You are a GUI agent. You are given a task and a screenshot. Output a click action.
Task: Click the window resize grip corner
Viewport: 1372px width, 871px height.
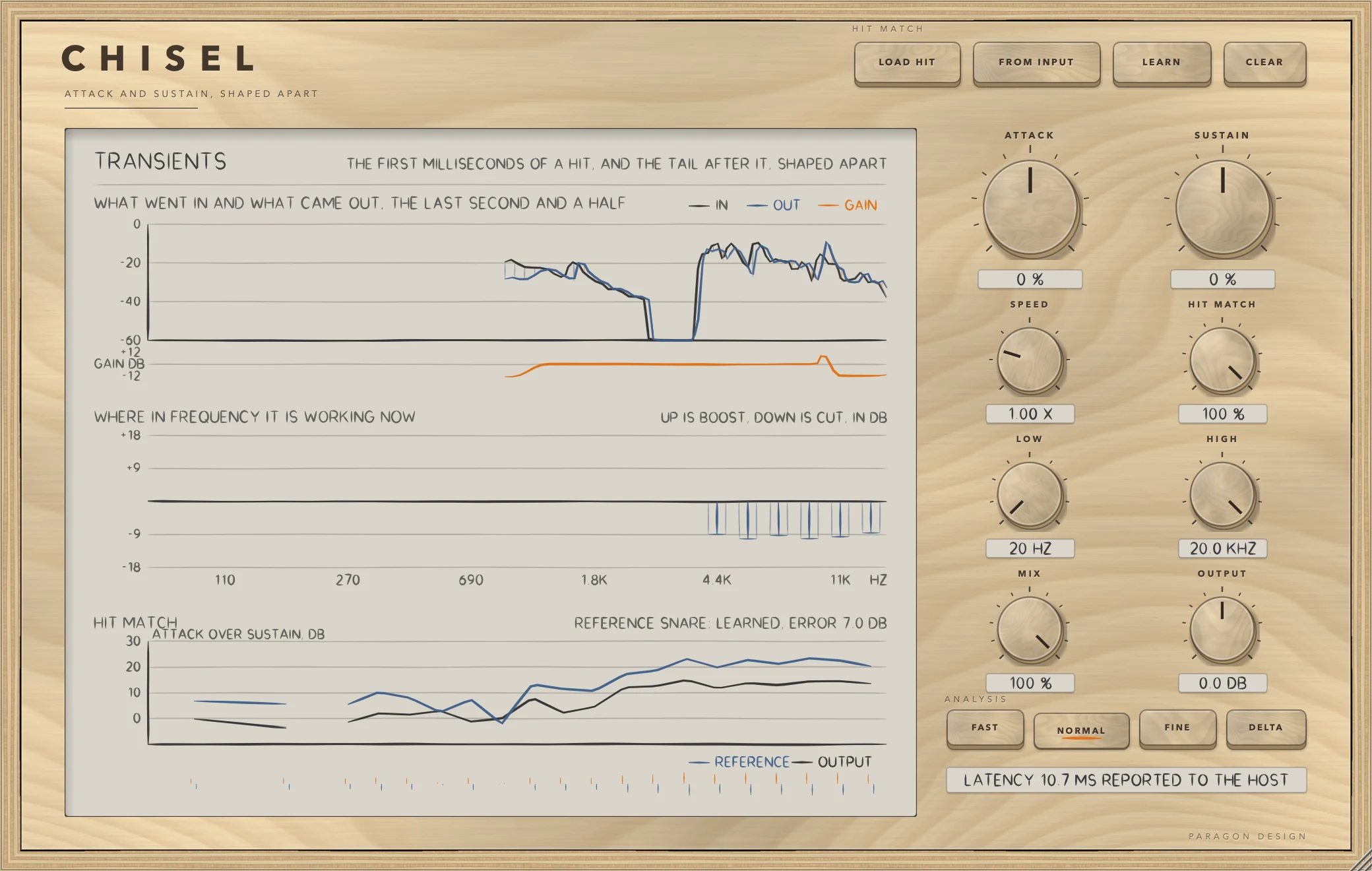click(1360, 860)
